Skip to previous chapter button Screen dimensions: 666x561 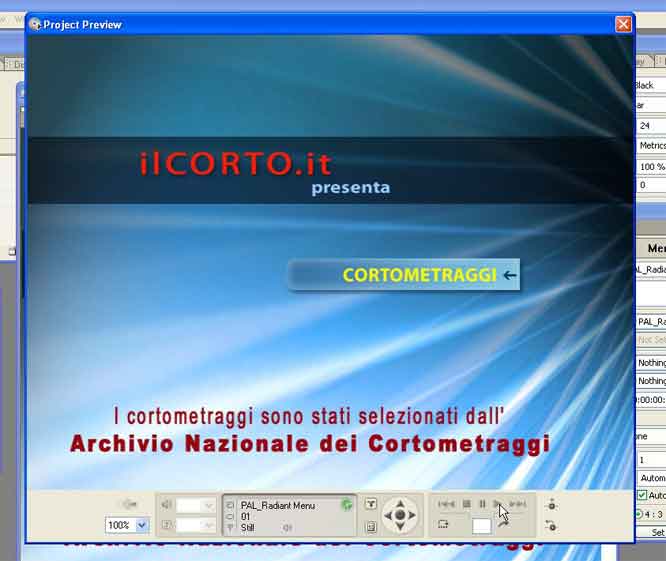pos(447,505)
